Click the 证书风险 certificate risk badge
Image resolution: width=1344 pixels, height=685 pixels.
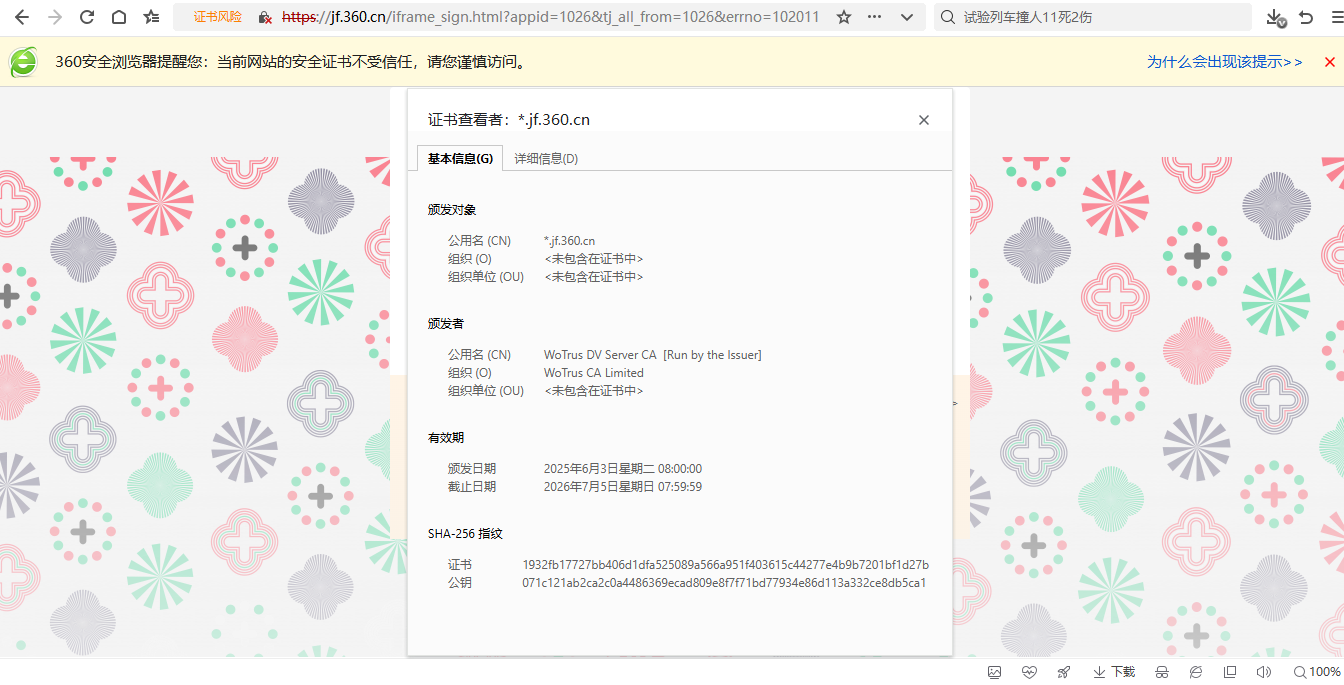coord(218,17)
